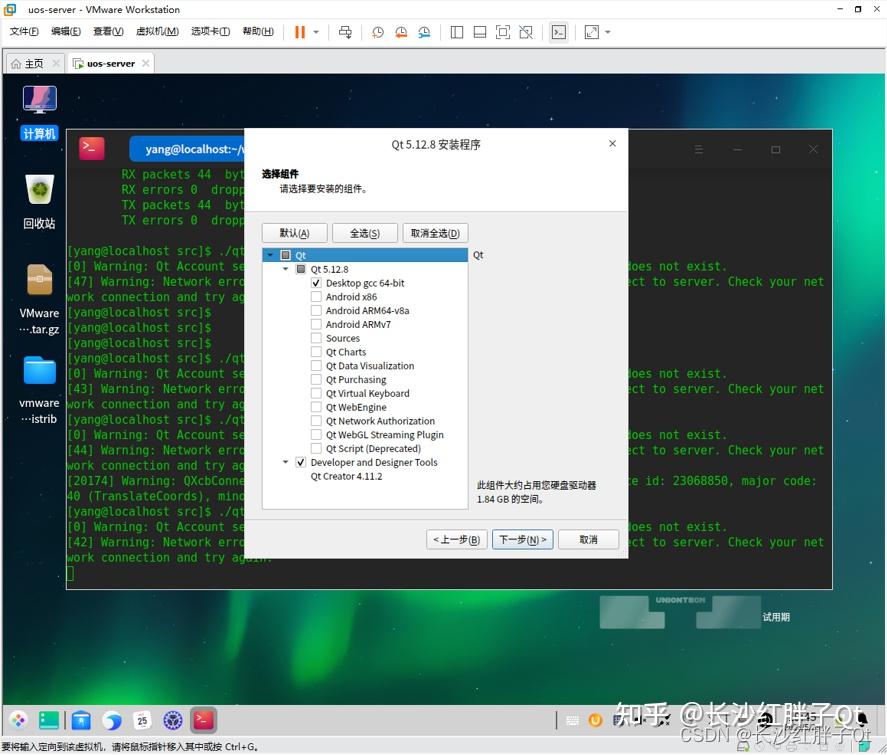
Task: Uncheck the Desktop gcc 64-bit component
Action: coord(316,283)
